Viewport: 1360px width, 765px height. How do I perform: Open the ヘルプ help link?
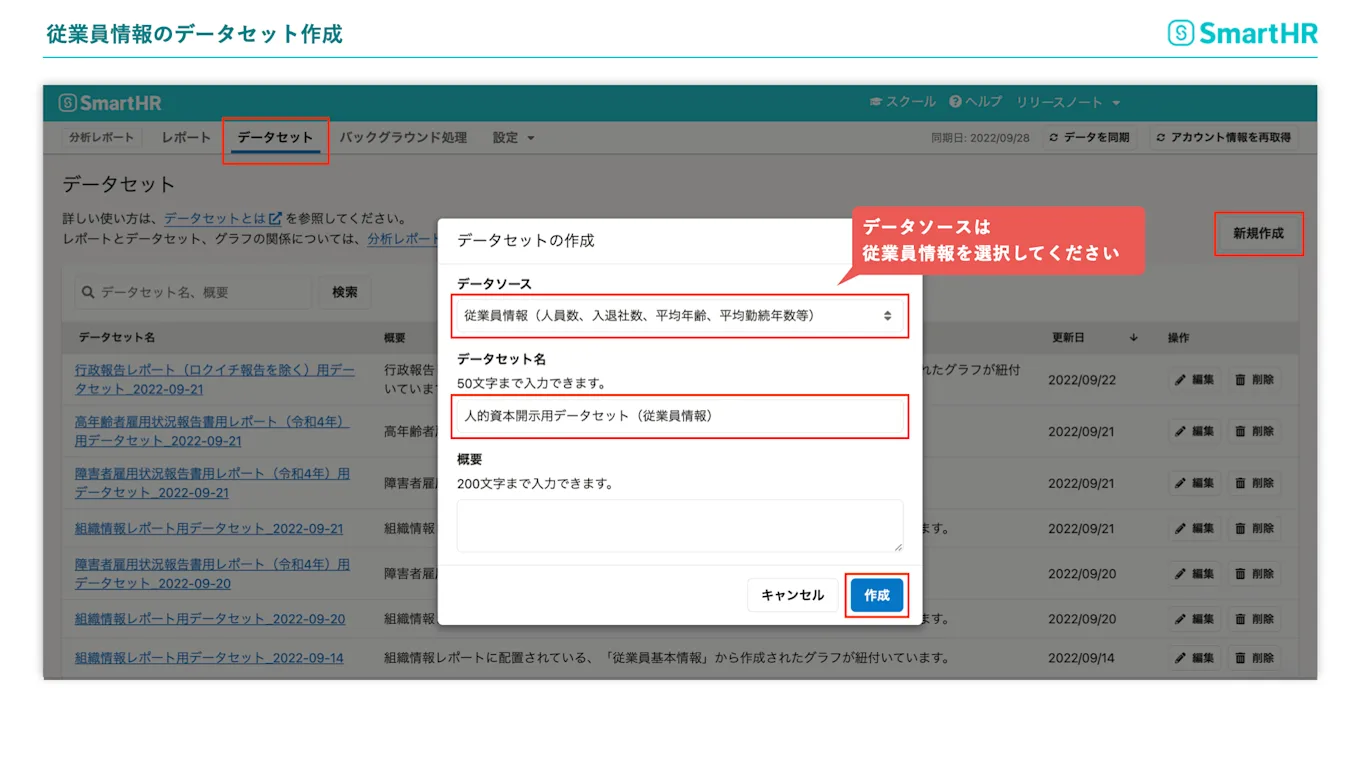coord(975,102)
